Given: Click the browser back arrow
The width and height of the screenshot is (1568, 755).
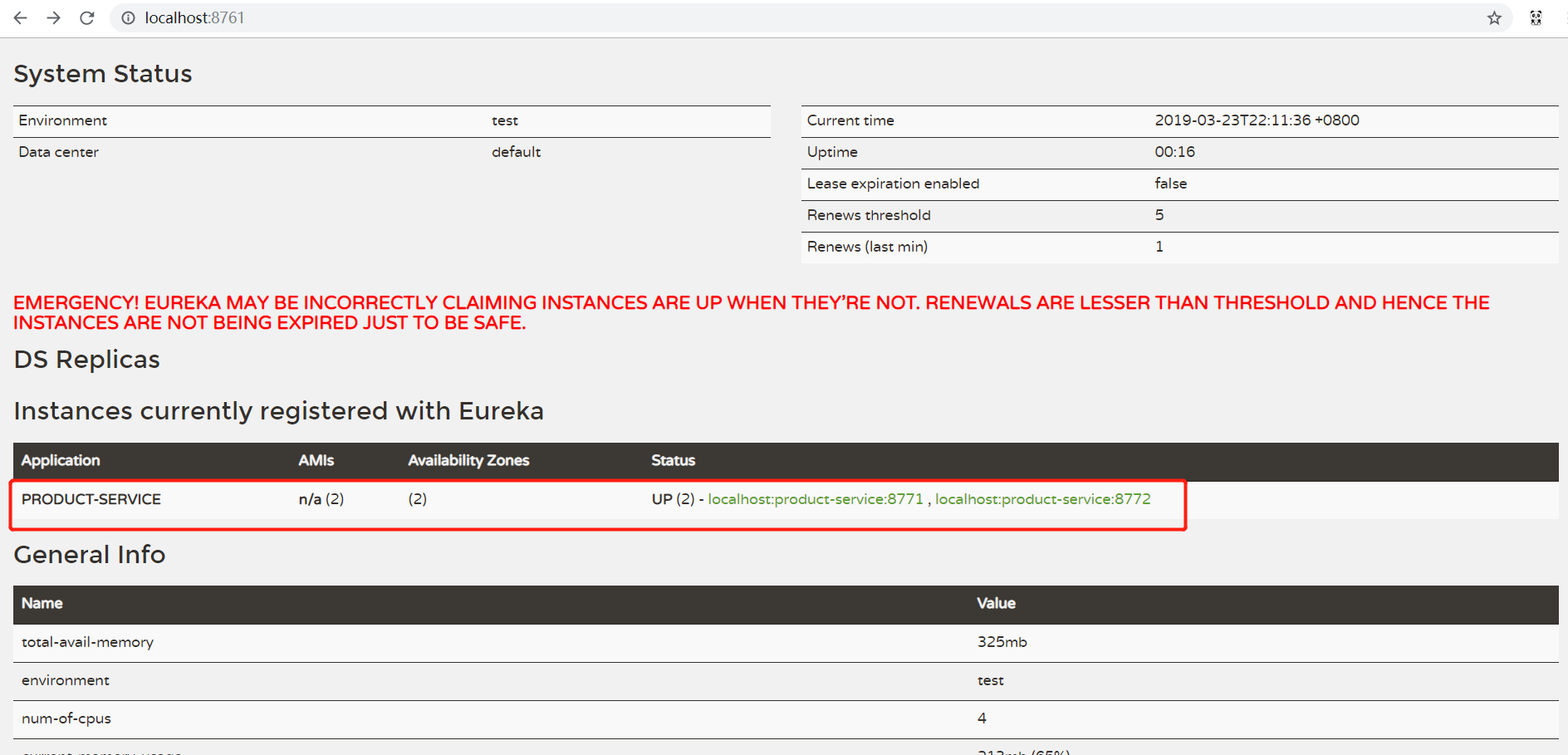Looking at the screenshot, I should coord(21,17).
